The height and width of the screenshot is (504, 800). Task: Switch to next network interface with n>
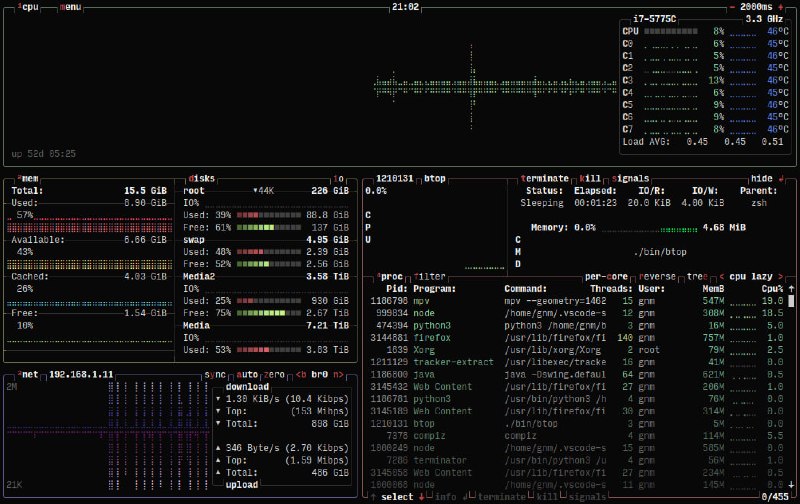(x=338, y=374)
